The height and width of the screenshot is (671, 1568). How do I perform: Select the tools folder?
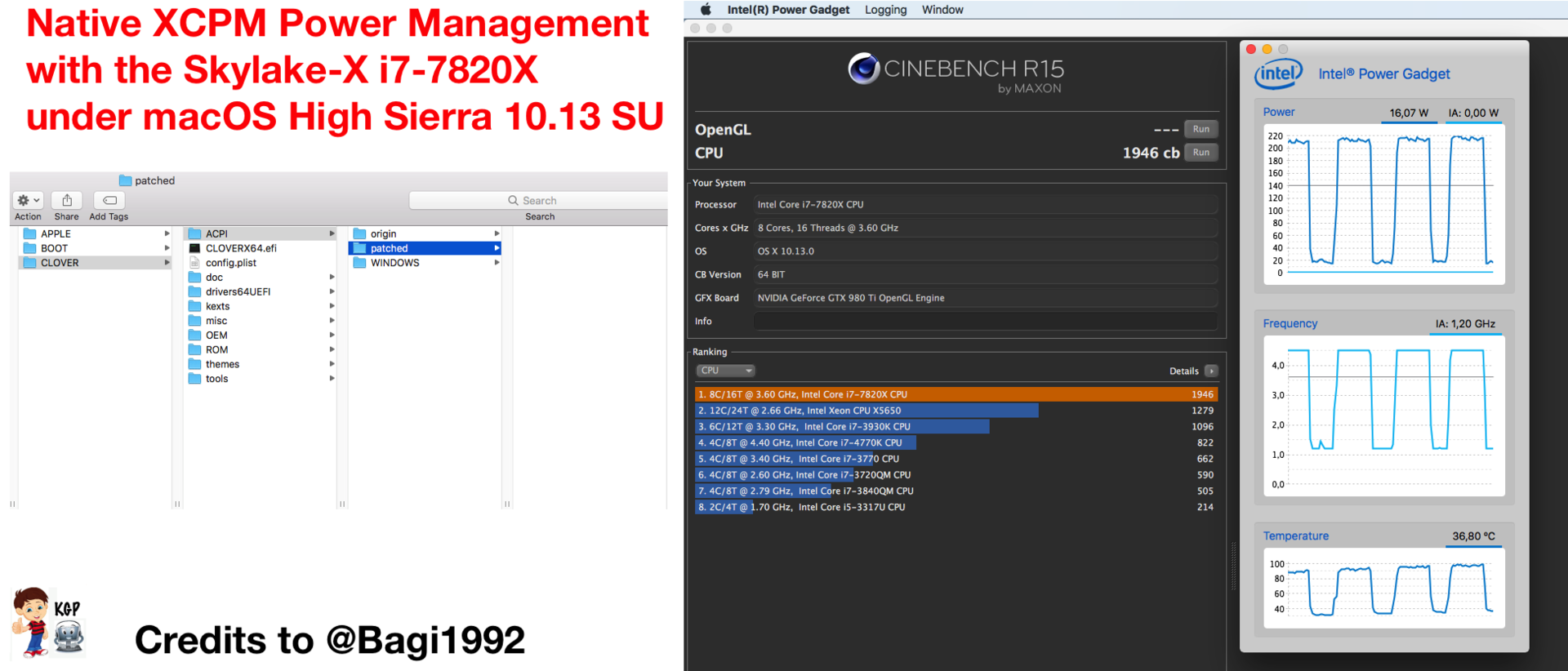261,379
